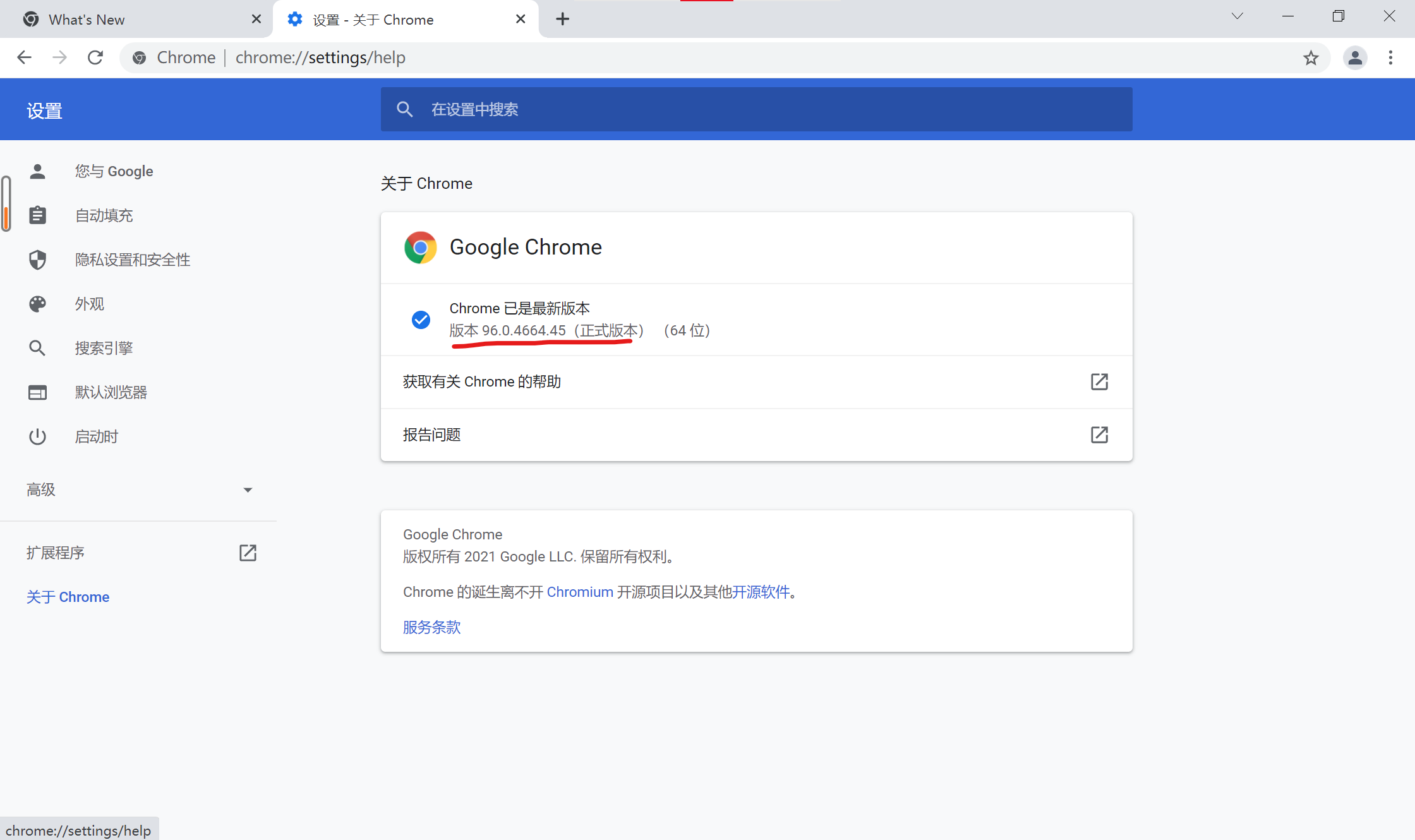Click the address bar URL chrome://settings/help
Image resolution: width=1415 pixels, height=840 pixels.
pyautogui.click(x=320, y=57)
